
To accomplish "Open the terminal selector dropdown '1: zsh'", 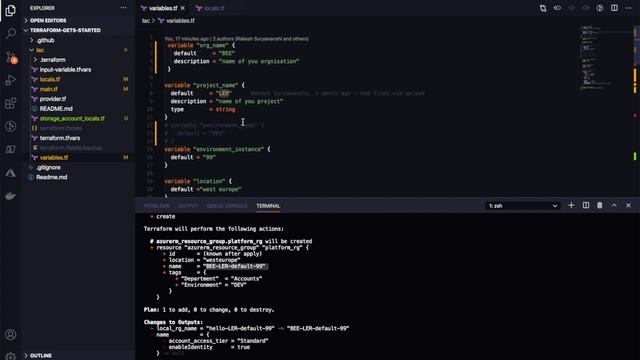I will pyautogui.click(x=523, y=206).
